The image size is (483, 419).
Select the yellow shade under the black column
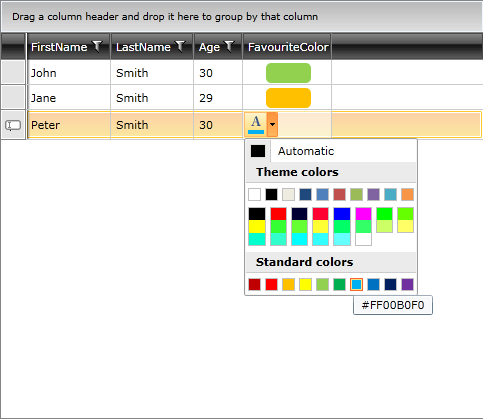coord(257,226)
